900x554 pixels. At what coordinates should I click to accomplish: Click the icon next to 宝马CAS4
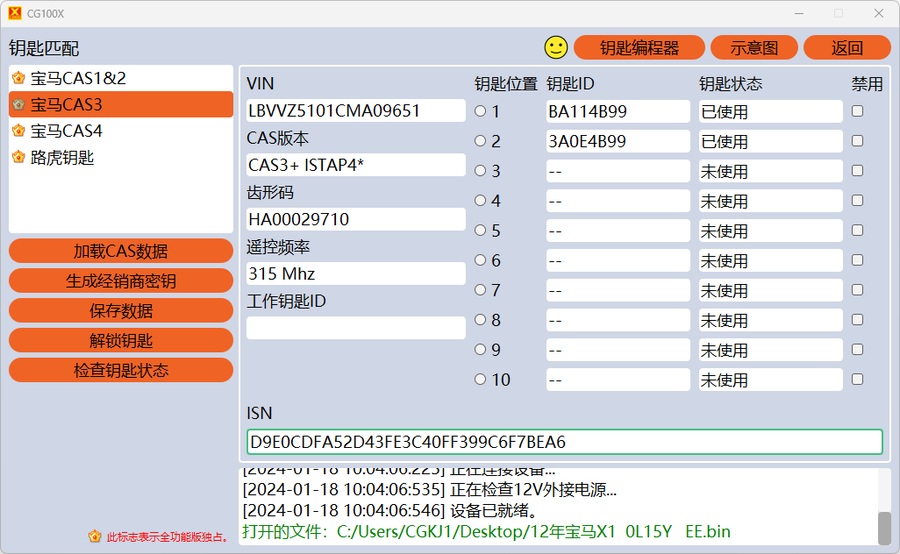[18, 131]
